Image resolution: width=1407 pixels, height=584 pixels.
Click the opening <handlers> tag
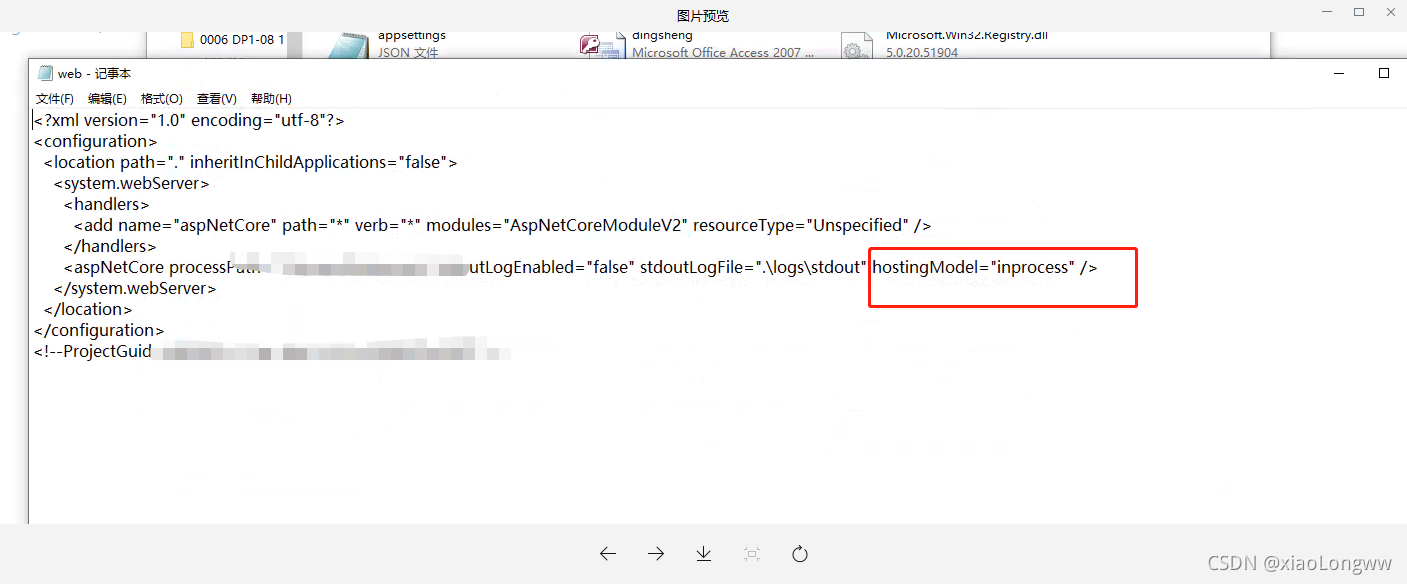point(106,204)
